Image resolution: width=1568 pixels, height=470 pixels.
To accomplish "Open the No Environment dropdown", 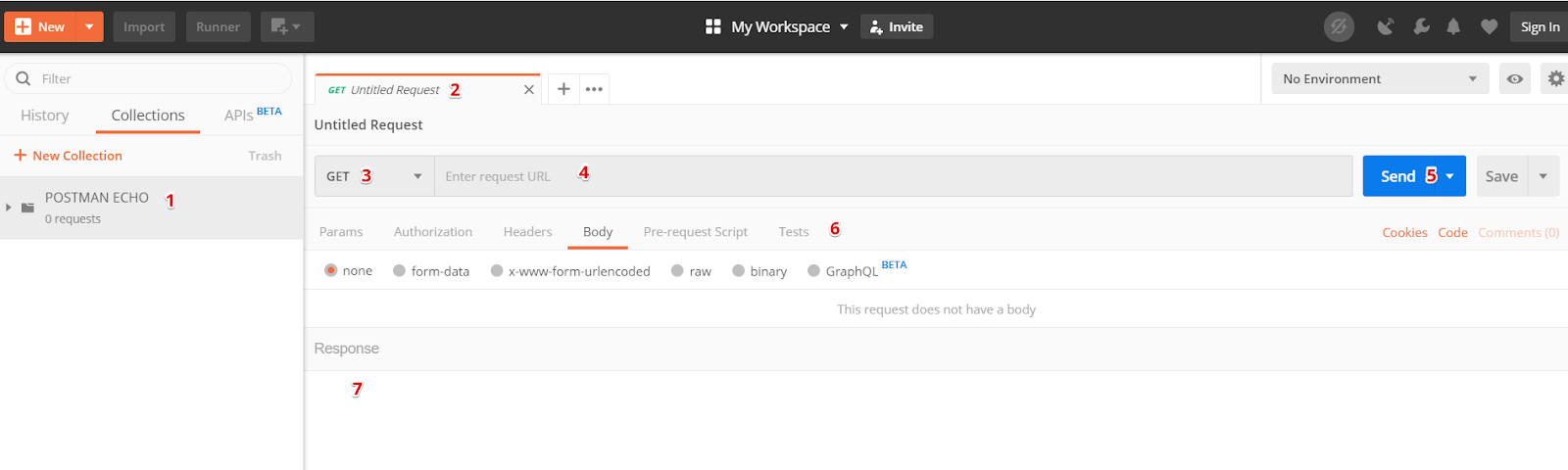I will tap(1379, 78).
